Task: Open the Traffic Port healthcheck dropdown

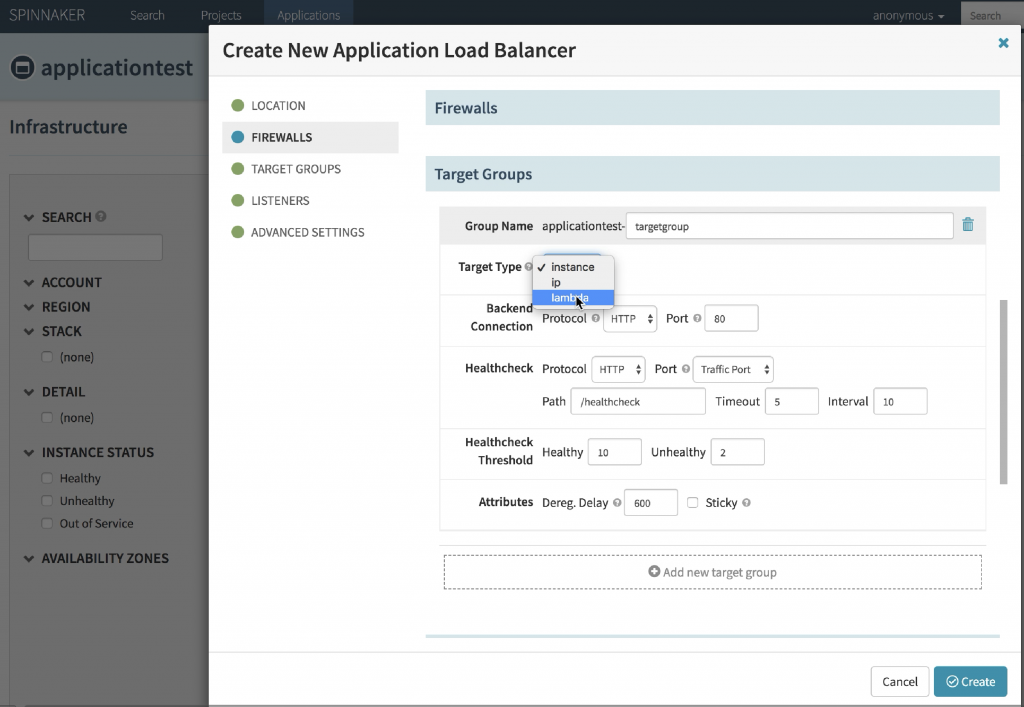Action: (733, 369)
